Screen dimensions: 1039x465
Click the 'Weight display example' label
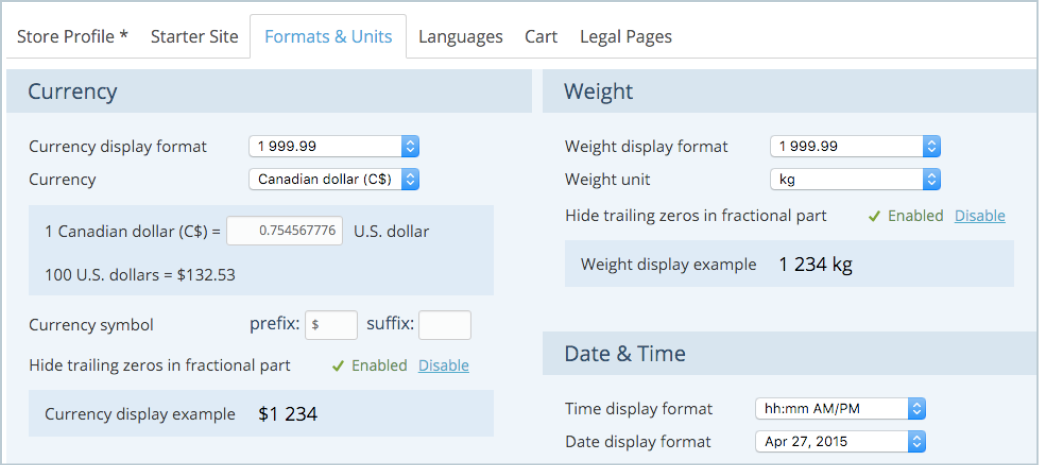[x=669, y=265]
